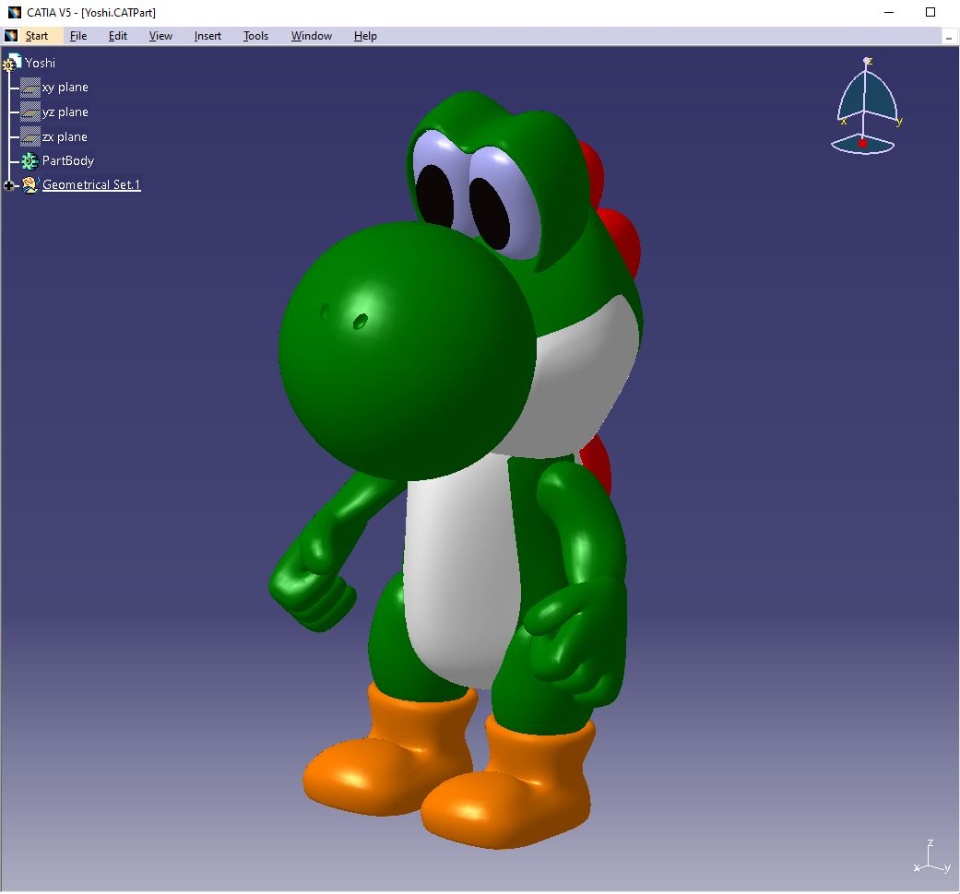The height and width of the screenshot is (894, 960).
Task: Open the Help menu
Action: click(x=365, y=36)
